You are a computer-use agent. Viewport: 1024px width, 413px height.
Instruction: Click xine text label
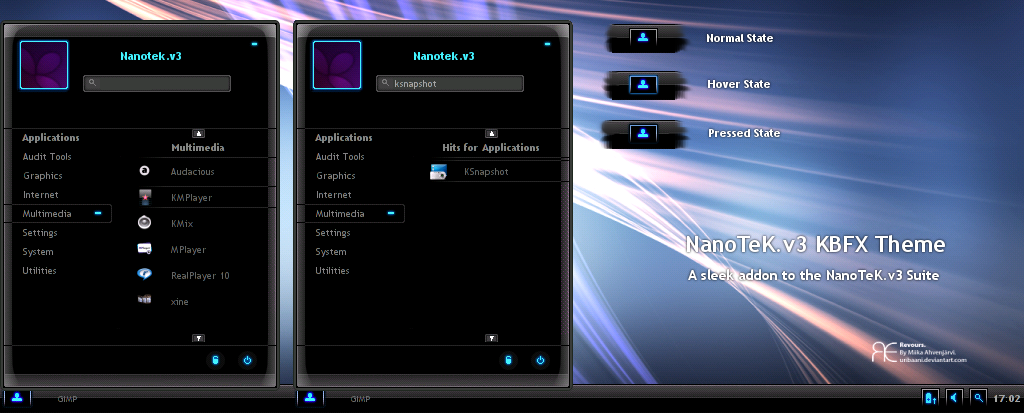point(180,302)
